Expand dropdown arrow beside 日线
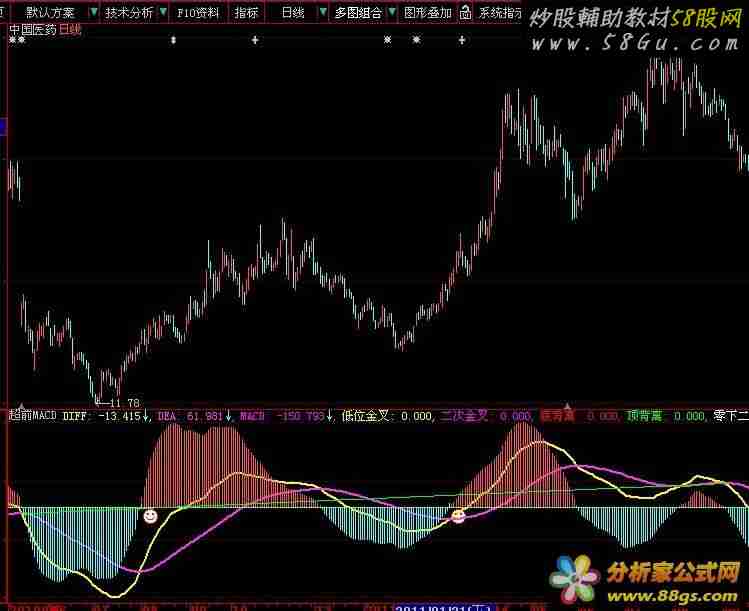Viewport: 749px width, 611px height. [x=323, y=12]
